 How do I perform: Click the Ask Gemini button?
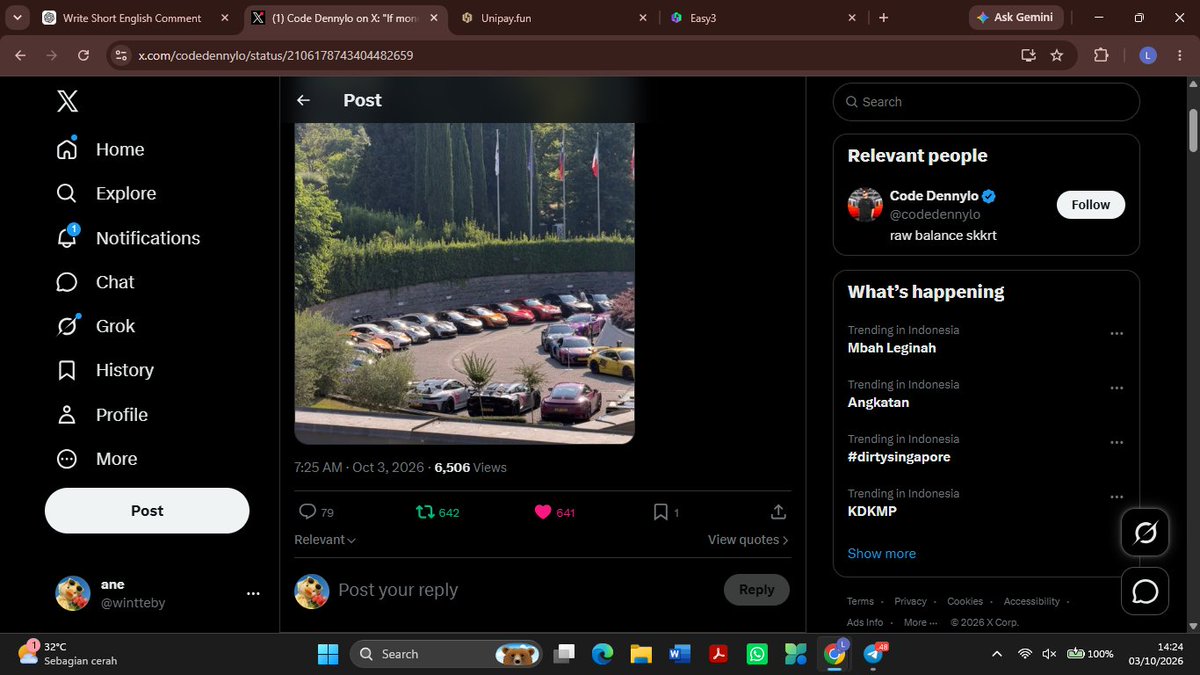pyautogui.click(x=1015, y=18)
